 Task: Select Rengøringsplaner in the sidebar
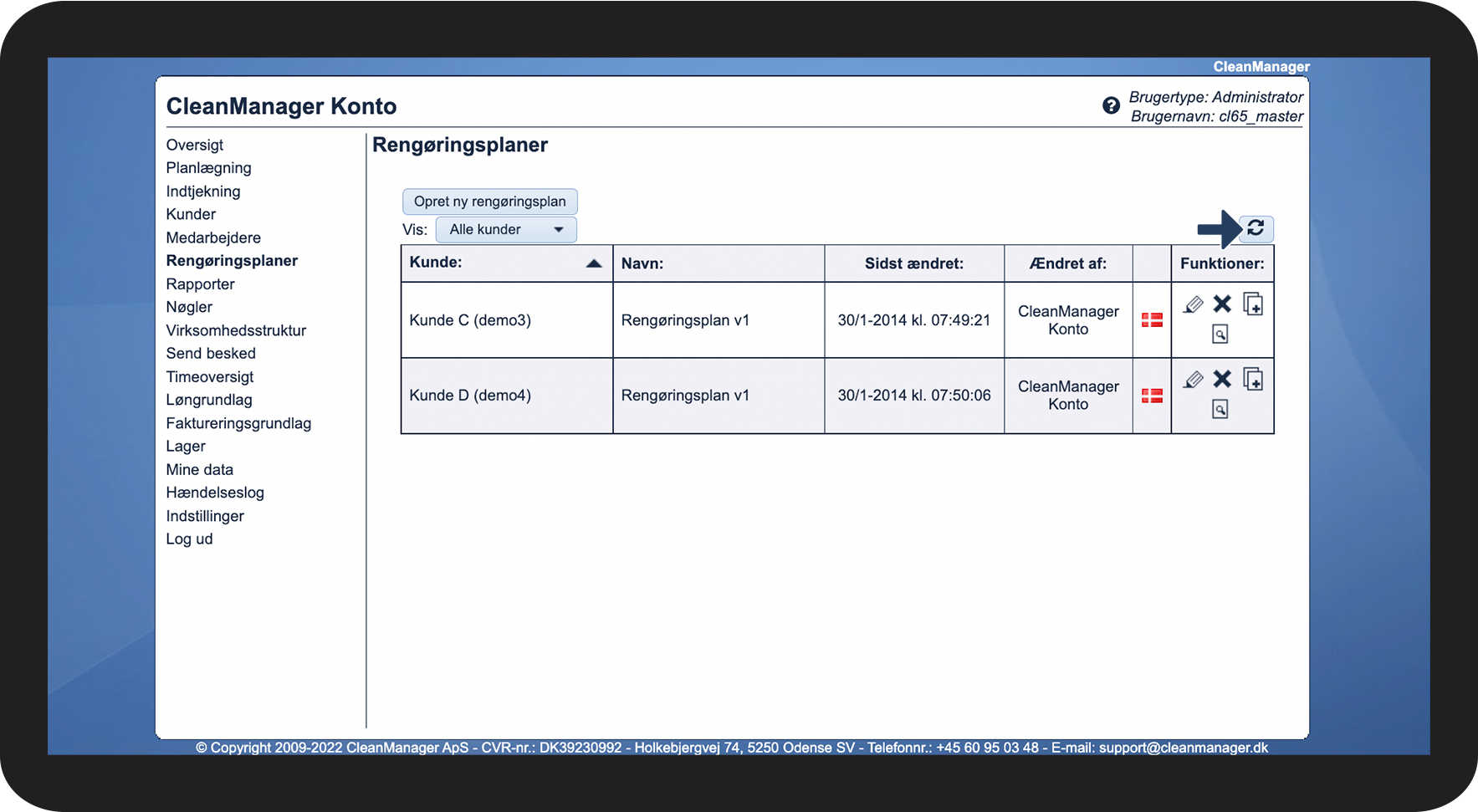[232, 261]
